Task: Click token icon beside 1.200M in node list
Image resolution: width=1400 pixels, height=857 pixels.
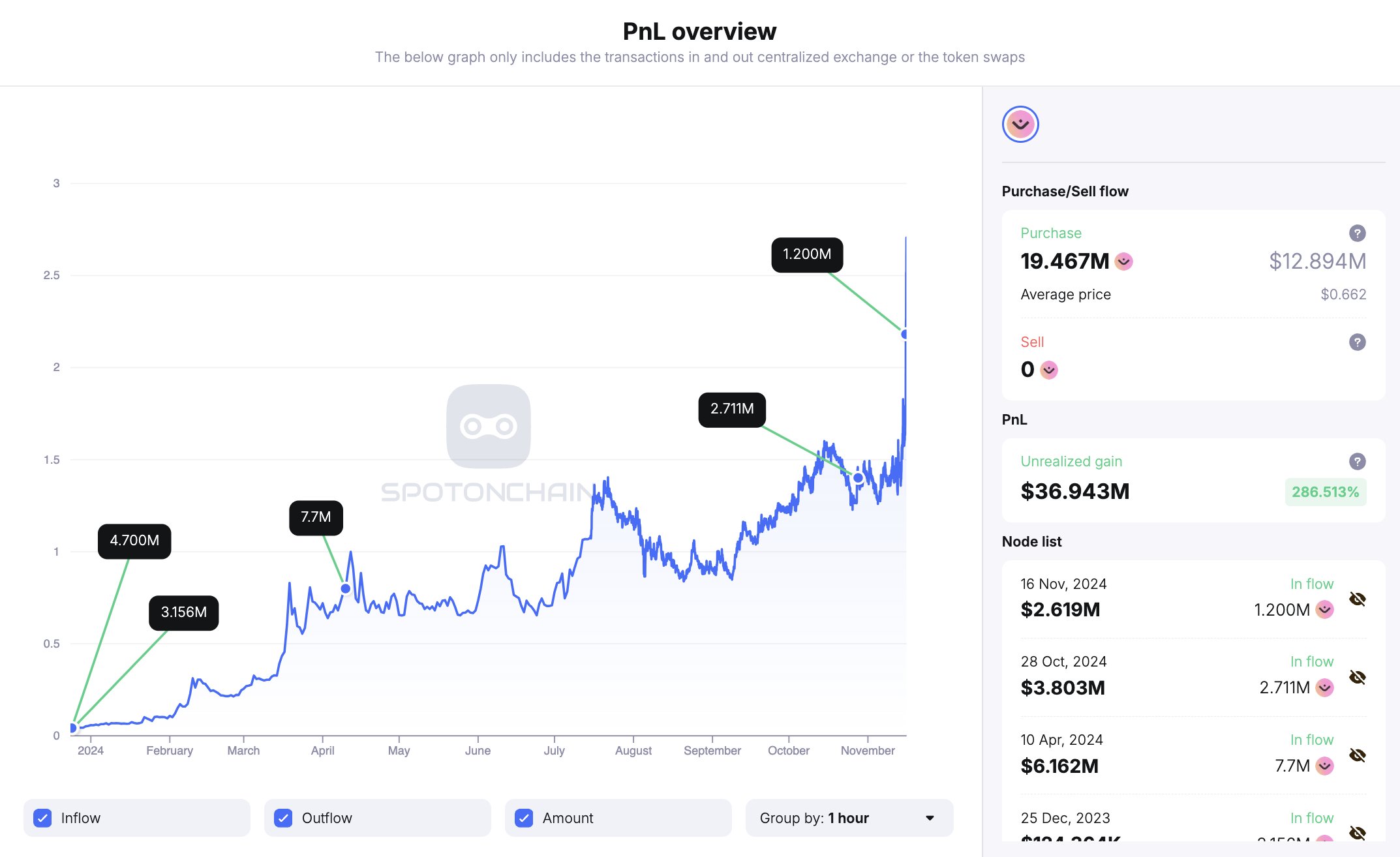Action: 1324,610
